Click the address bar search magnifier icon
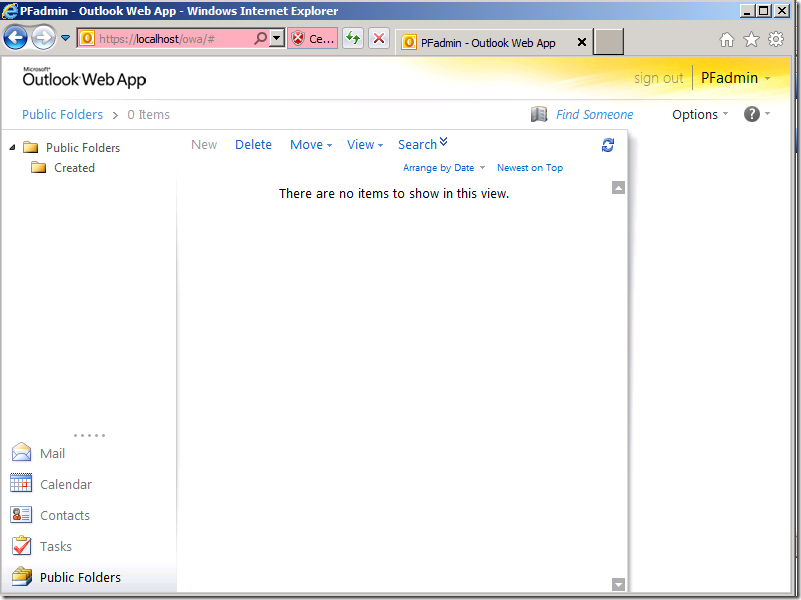This screenshot has width=801, height=600. click(261, 38)
